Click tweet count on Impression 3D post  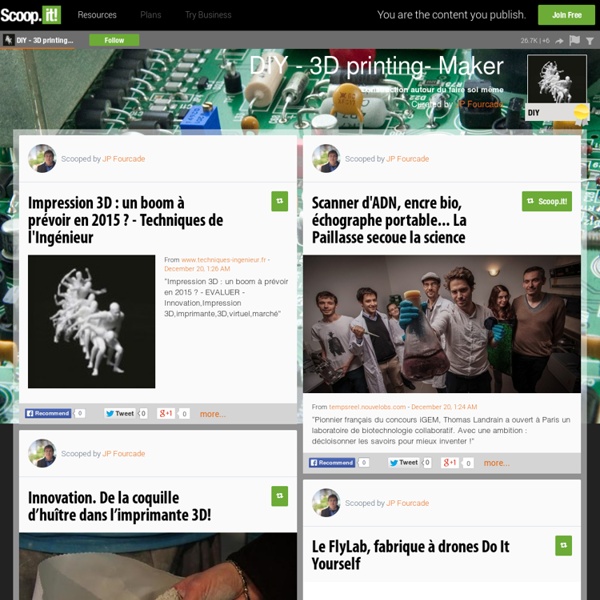(143, 413)
